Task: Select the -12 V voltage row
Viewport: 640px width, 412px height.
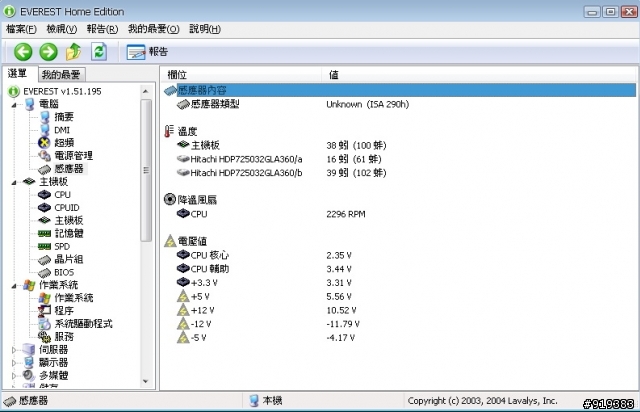Action: (399, 324)
